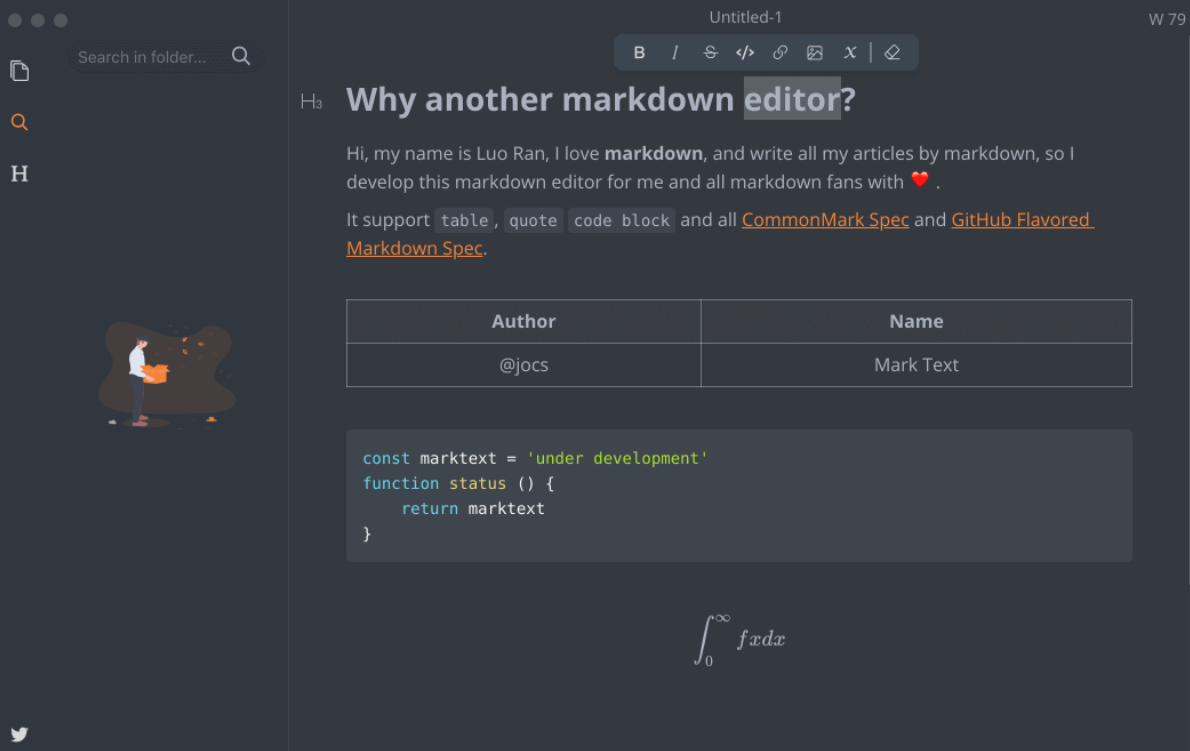Open the GitHub Flavored Markdown Spec link
The width and height of the screenshot is (1190, 751).
pos(1022,220)
